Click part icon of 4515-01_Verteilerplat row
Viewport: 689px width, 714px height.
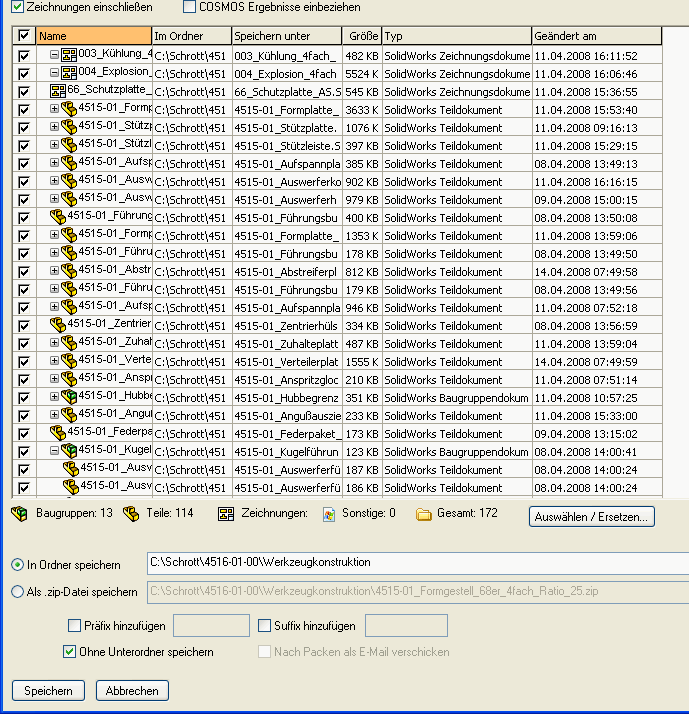(69, 361)
